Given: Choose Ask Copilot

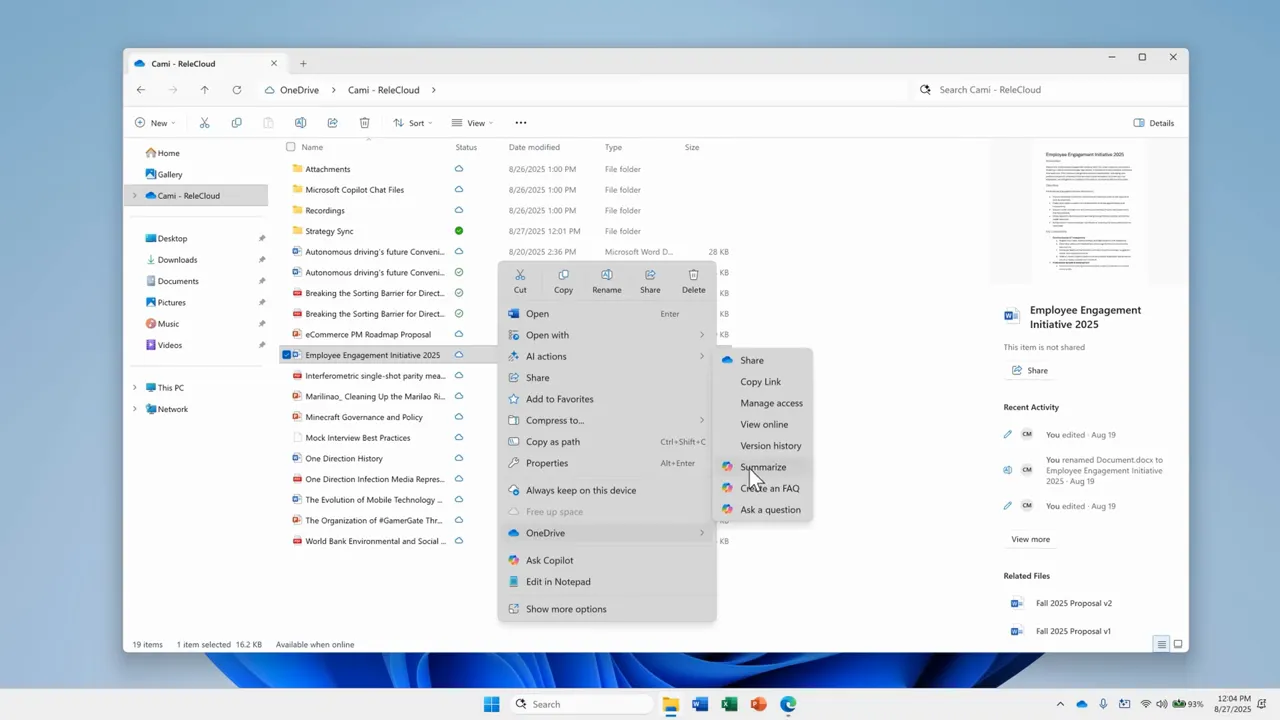Looking at the screenshot, I should tap(607, 560).
